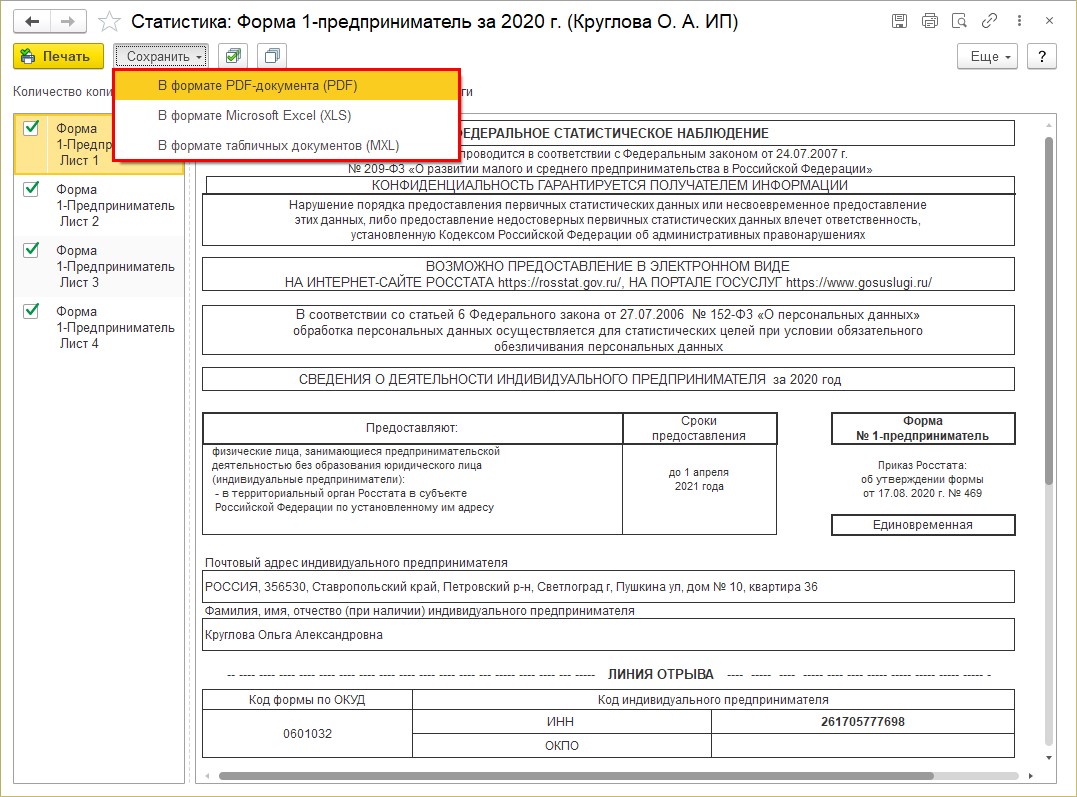Screen dimensions: 1077x797
Task: Toggle the Лист 1 checkbox
Action: 31,128
